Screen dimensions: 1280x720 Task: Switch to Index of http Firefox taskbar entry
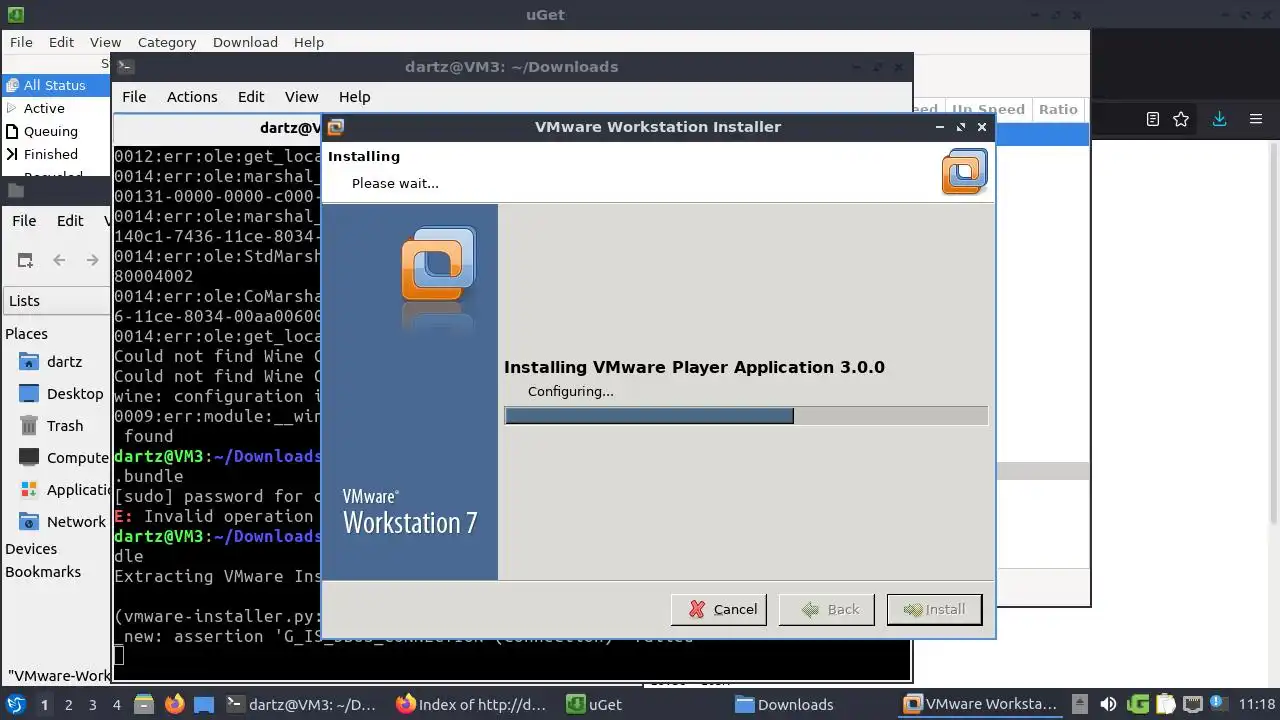[x=472, y=704]
